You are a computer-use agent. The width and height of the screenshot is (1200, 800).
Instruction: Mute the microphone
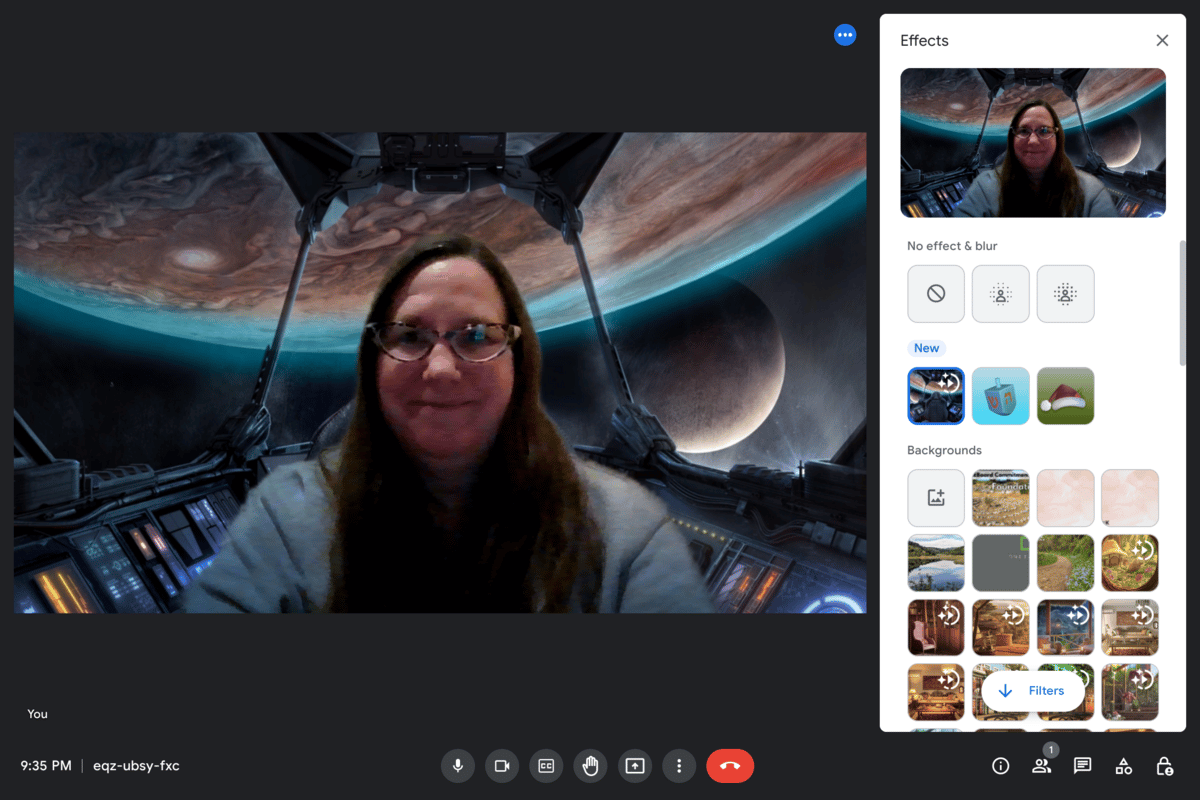point(458,766)
